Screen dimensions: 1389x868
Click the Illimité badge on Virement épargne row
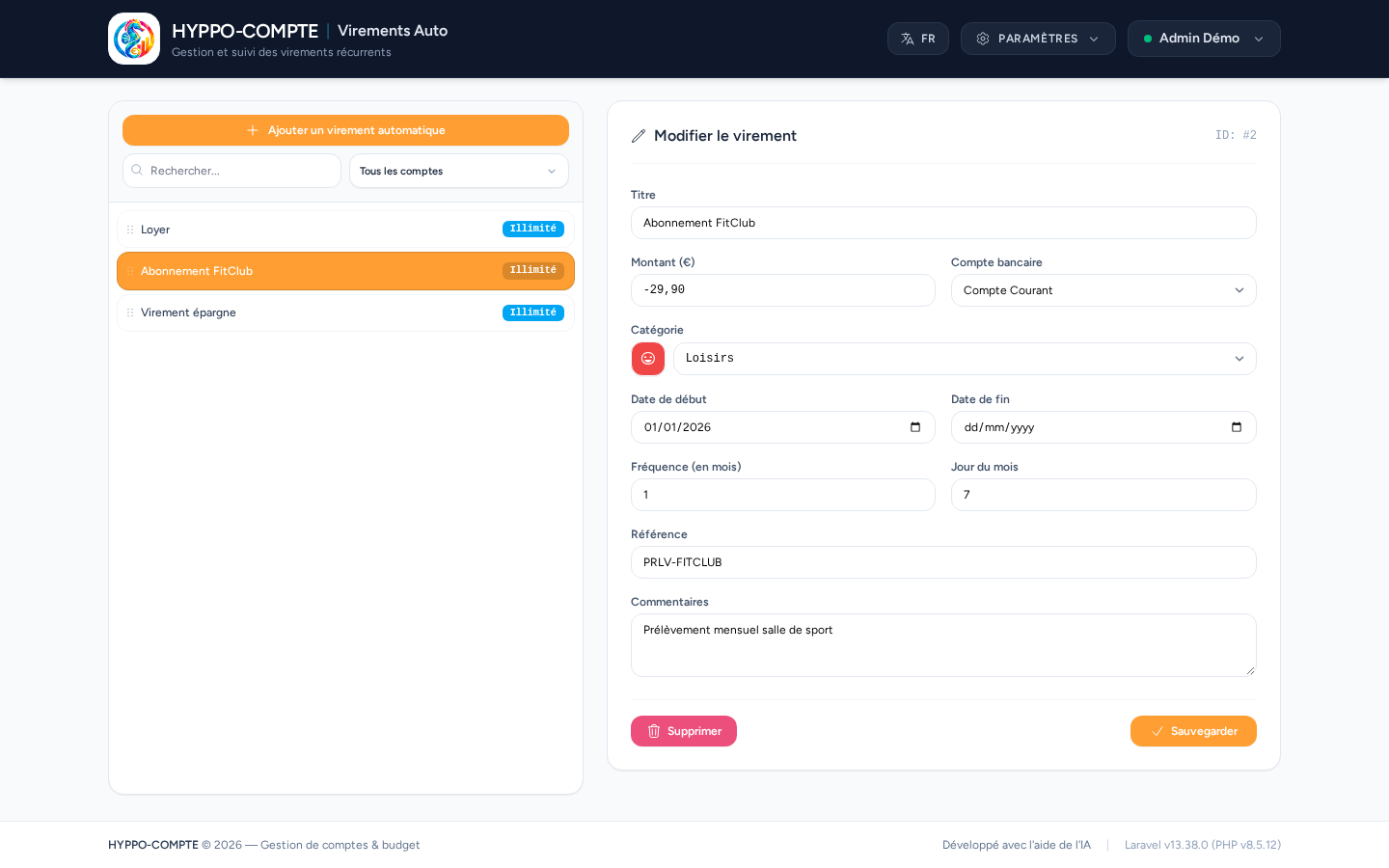coord(533,312)
